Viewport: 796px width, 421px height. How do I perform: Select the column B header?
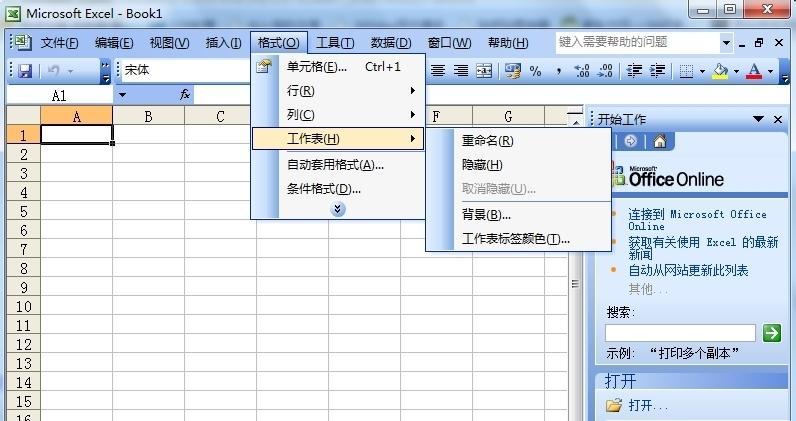[x=148, y=116]
